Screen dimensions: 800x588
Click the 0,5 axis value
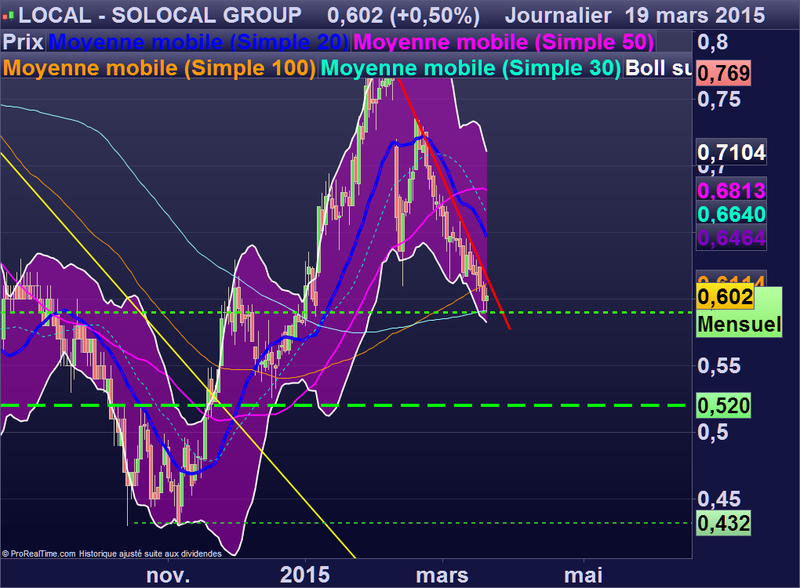click(713, 432)
